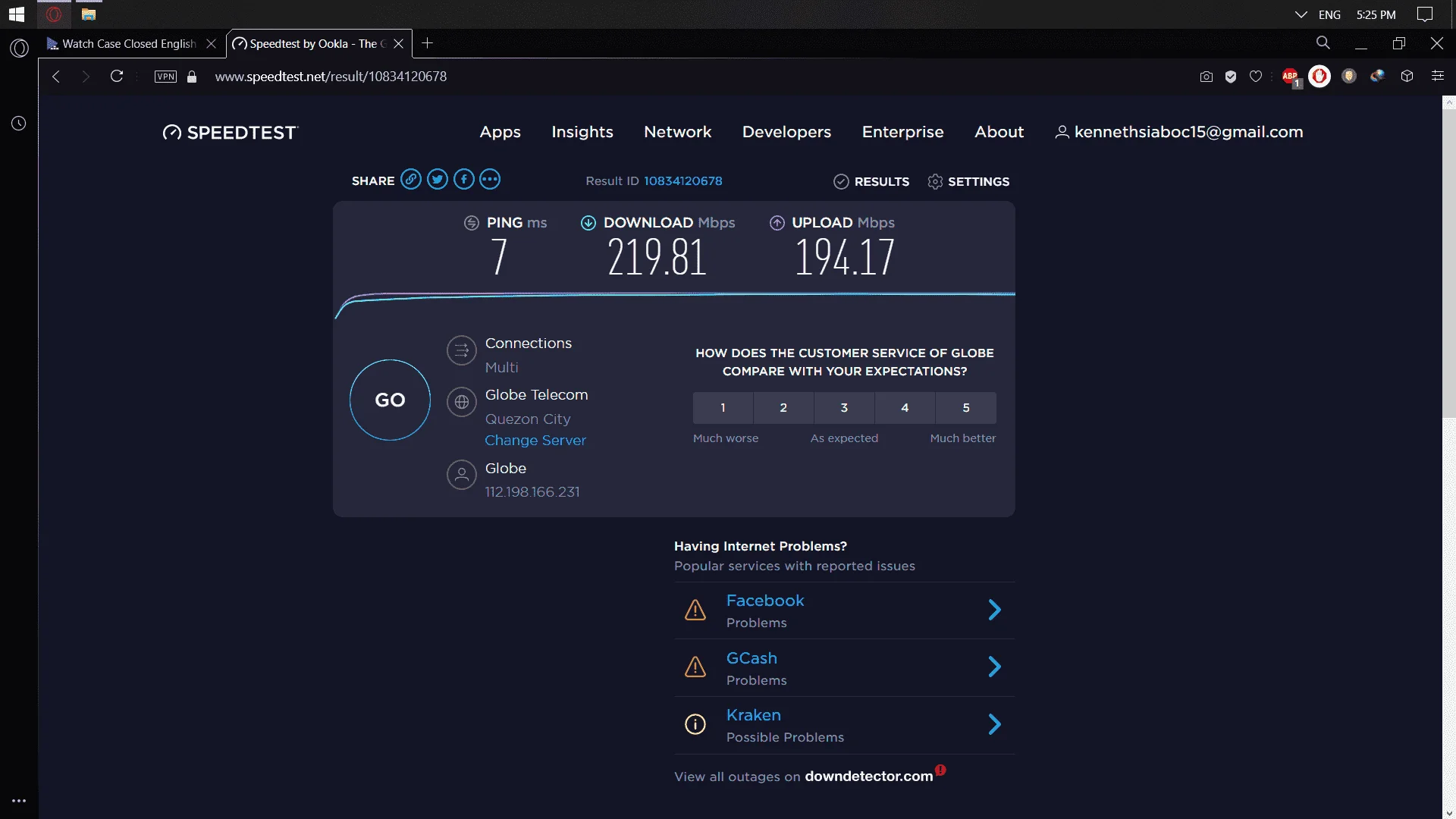Open the Easy Setup menu icon
1456x819 pixels.
(1437, 76)
